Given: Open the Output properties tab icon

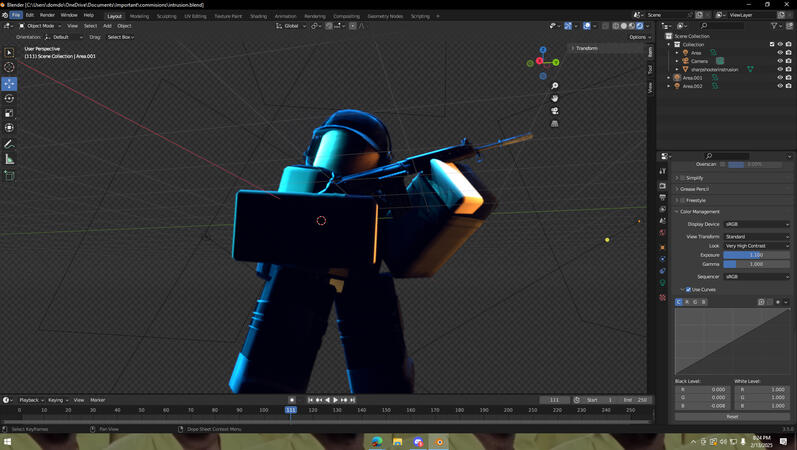Looking at the screenshot, I should (662, 197).
